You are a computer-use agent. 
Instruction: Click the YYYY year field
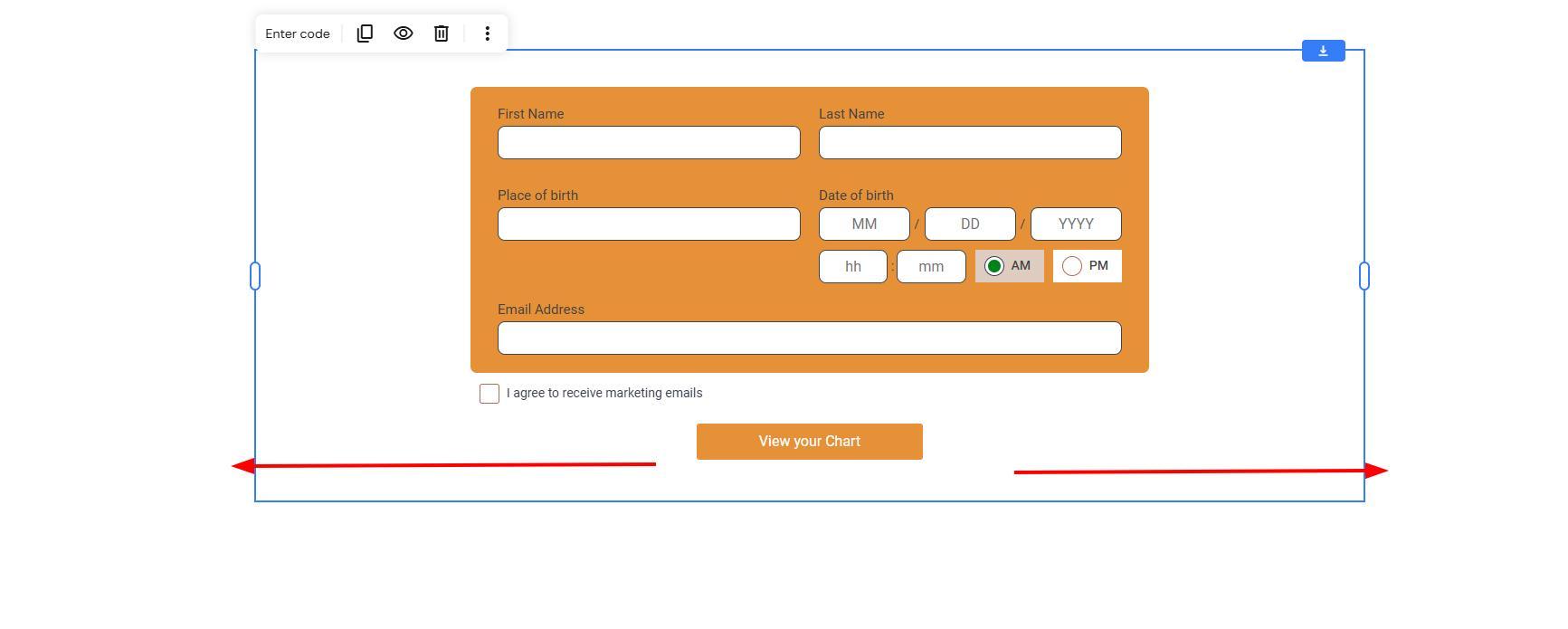[1076, 224]
